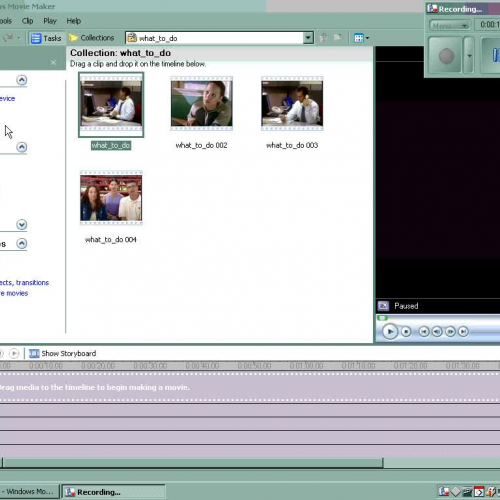Click the 0:01:00.00 timeline ruler mark

(306, 366)
